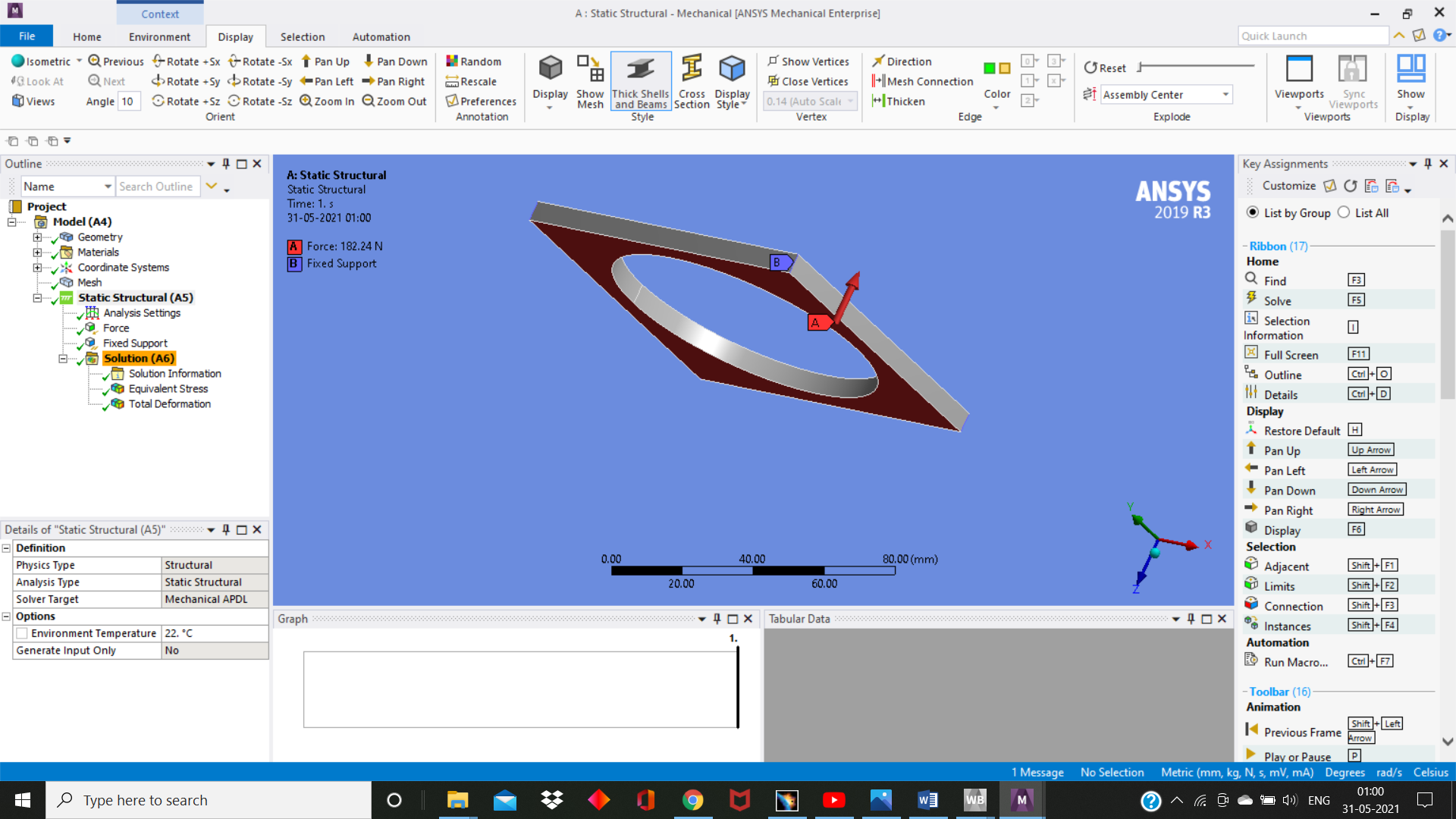Screen dimensions: 1456x819
Task: Click the Show Mesh tool
Action: [590, 82]
